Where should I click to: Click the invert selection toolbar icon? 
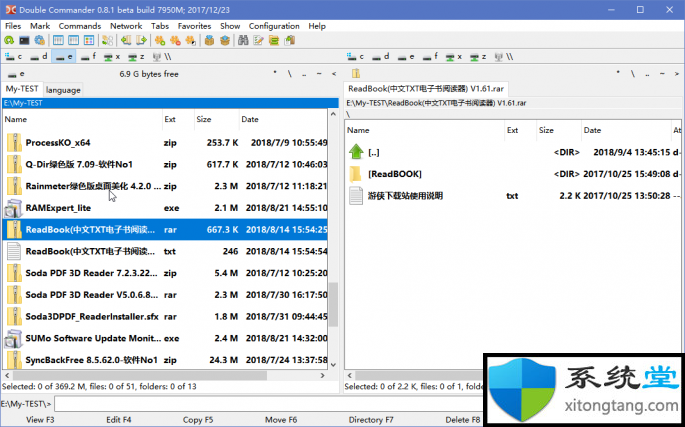pyautogui.click(x=190, y=41)
